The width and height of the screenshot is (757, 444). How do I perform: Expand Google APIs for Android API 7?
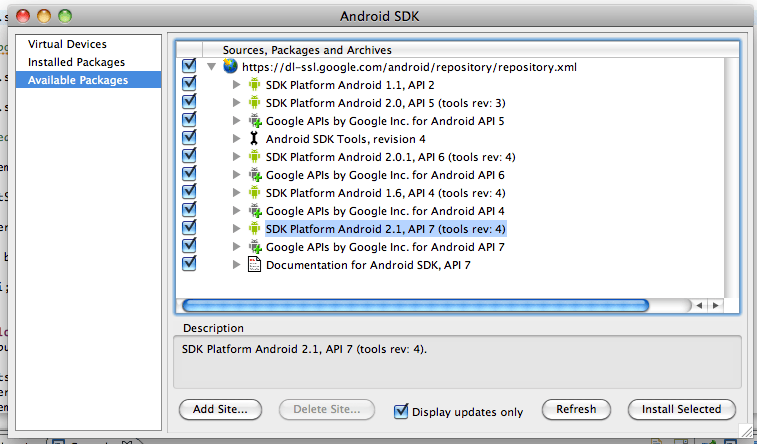pos(236,247)
